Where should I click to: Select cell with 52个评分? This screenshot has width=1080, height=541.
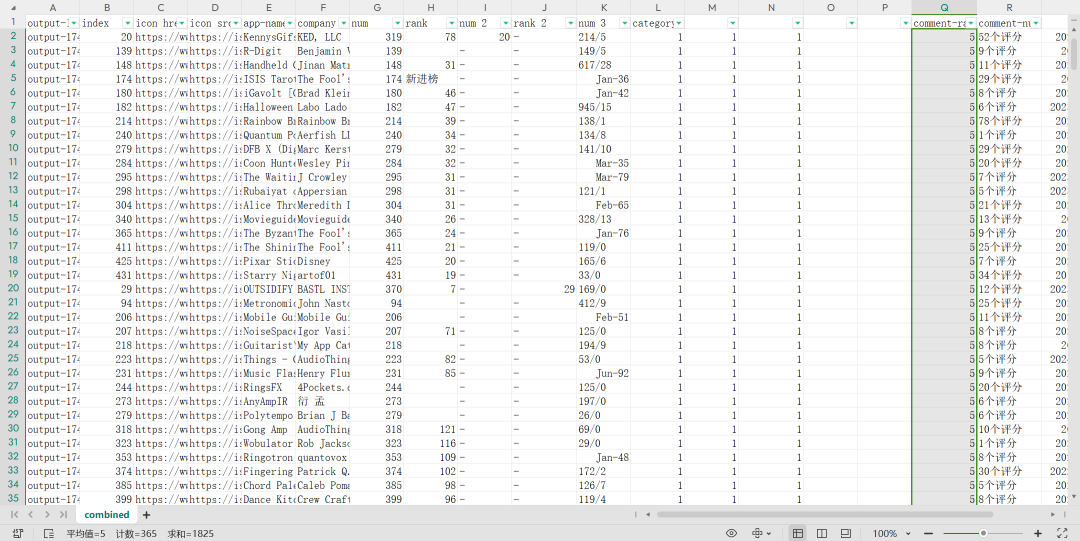(x=1009, y=37)
